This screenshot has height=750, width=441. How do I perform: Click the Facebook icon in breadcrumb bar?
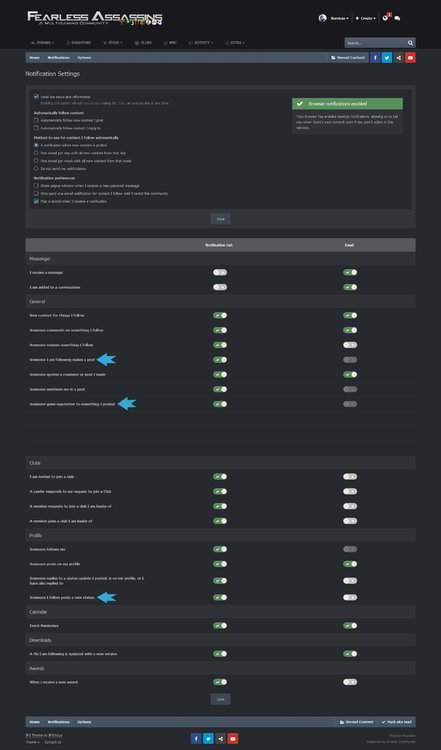tap(375, 57)
